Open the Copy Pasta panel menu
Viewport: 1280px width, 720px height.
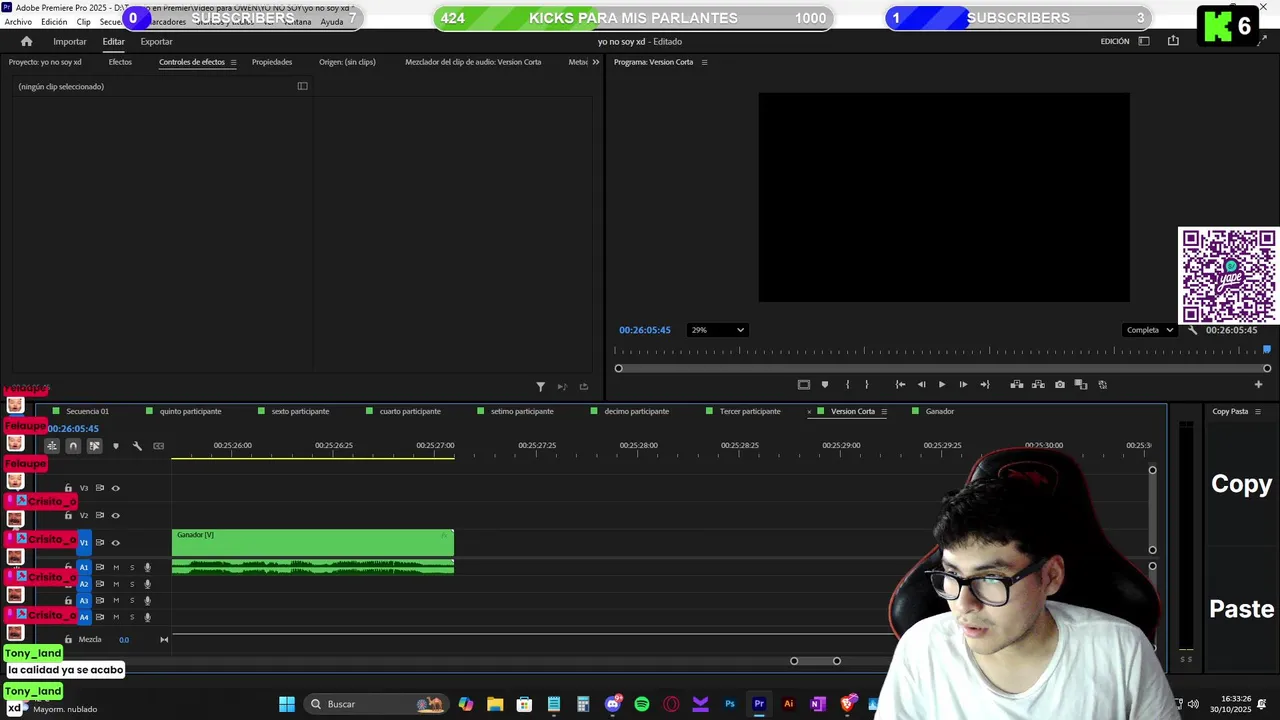point(1258,411)
